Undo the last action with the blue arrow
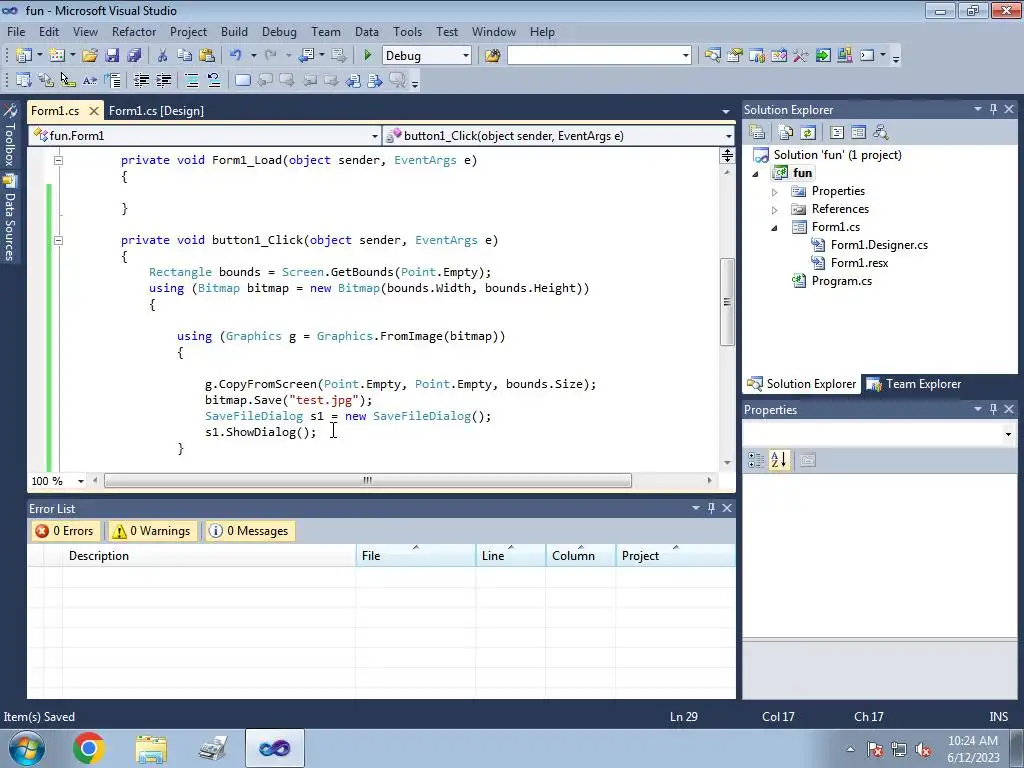Image resolution: width=1024 pixels, height=768 pixels. pos(236,56)
